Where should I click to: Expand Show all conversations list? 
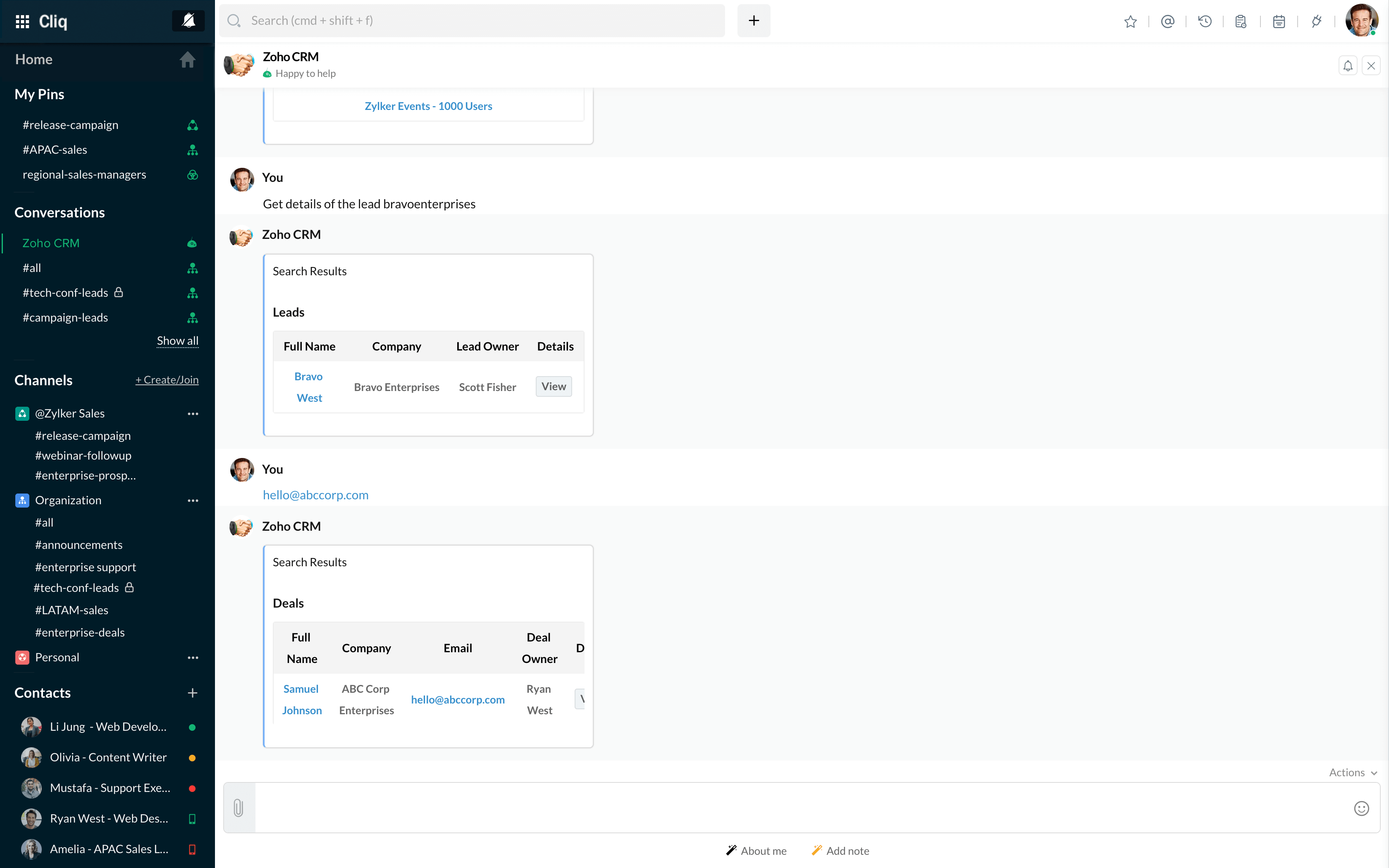tap(178, 340)
